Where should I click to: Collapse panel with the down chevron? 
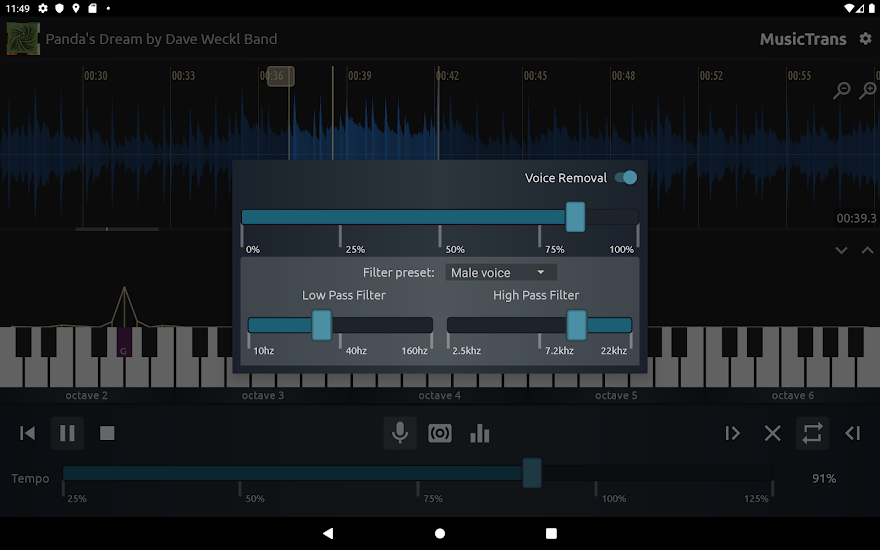[x=842, y=250]
